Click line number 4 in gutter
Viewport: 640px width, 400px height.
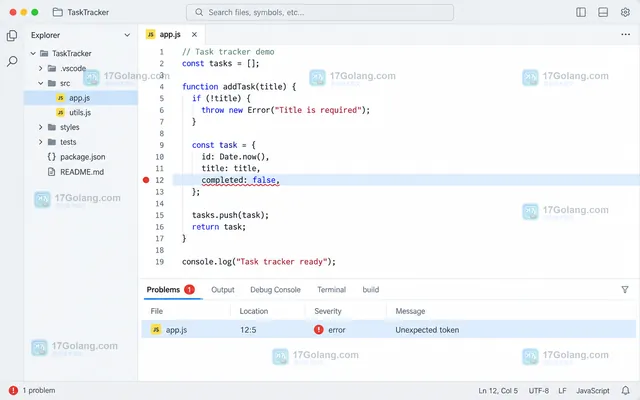tap(162, 87)
